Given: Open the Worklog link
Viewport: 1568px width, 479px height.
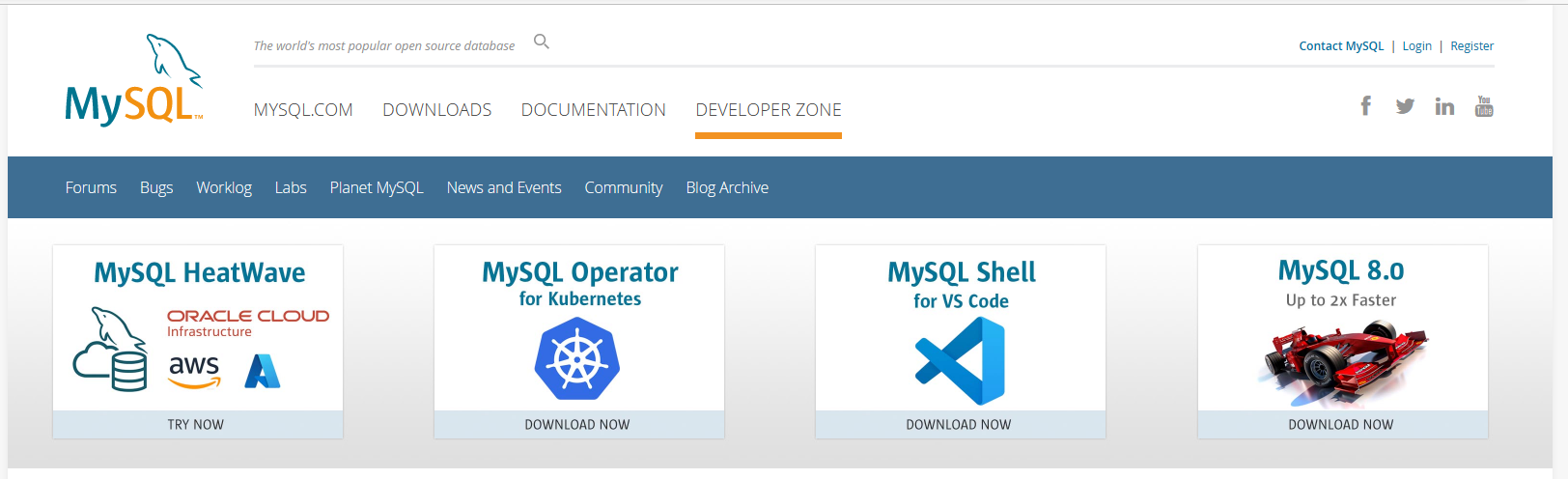Looking at the screenshot, I should (224, 187).
